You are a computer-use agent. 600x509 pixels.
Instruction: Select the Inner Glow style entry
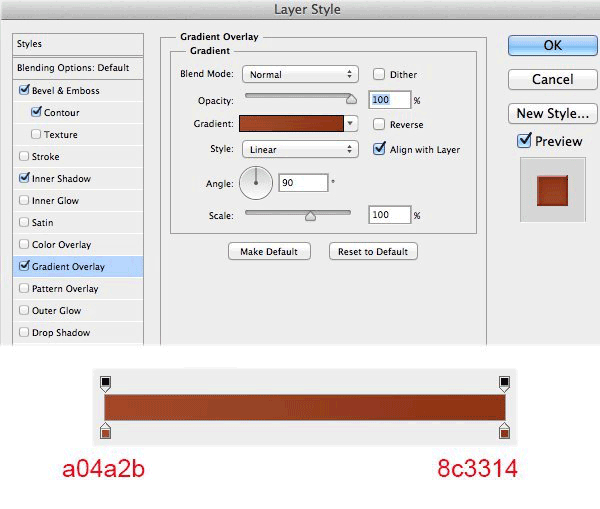coord(78,201)
